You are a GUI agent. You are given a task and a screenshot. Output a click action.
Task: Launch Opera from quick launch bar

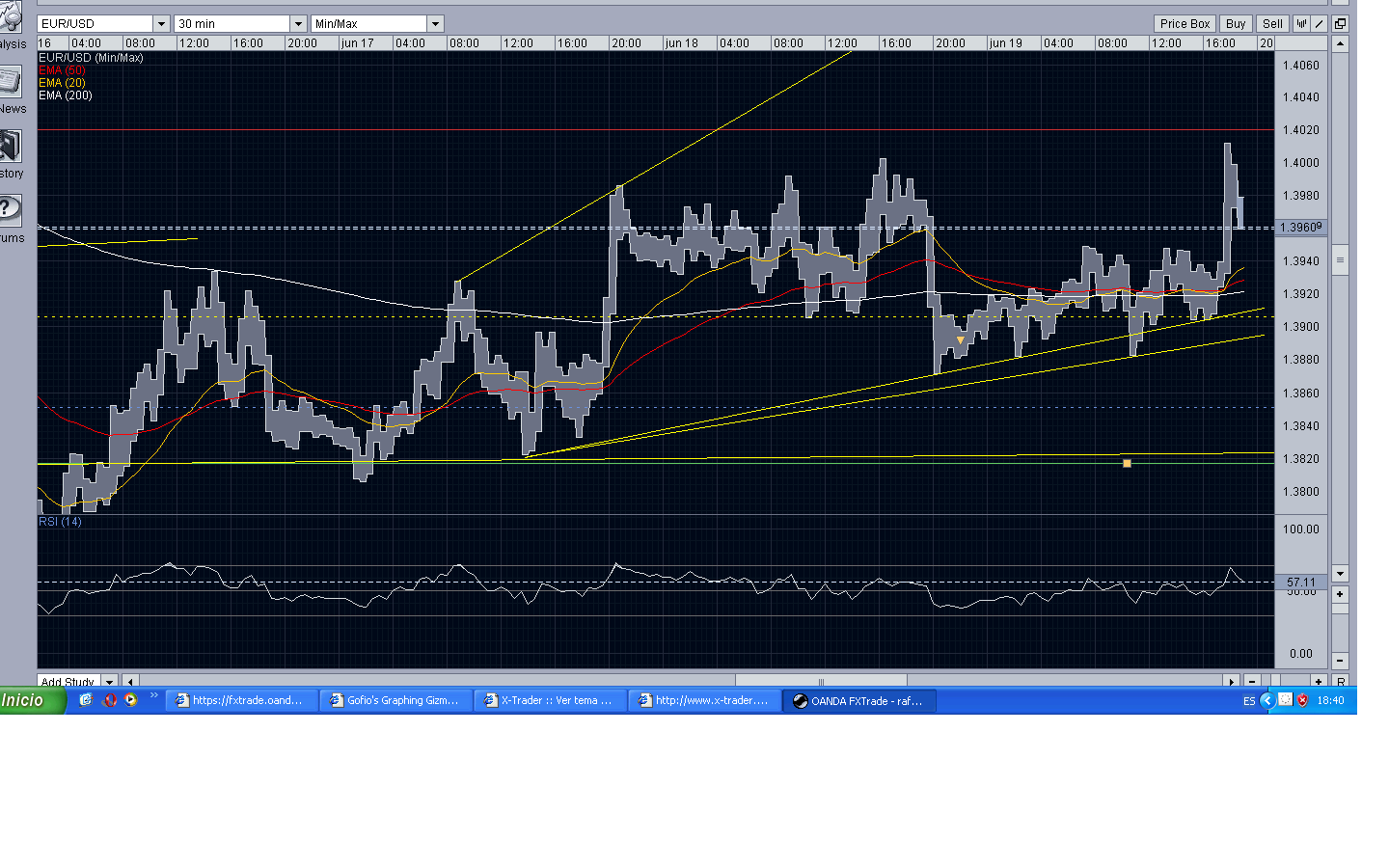pyautogui.click(x=109, y=700)
